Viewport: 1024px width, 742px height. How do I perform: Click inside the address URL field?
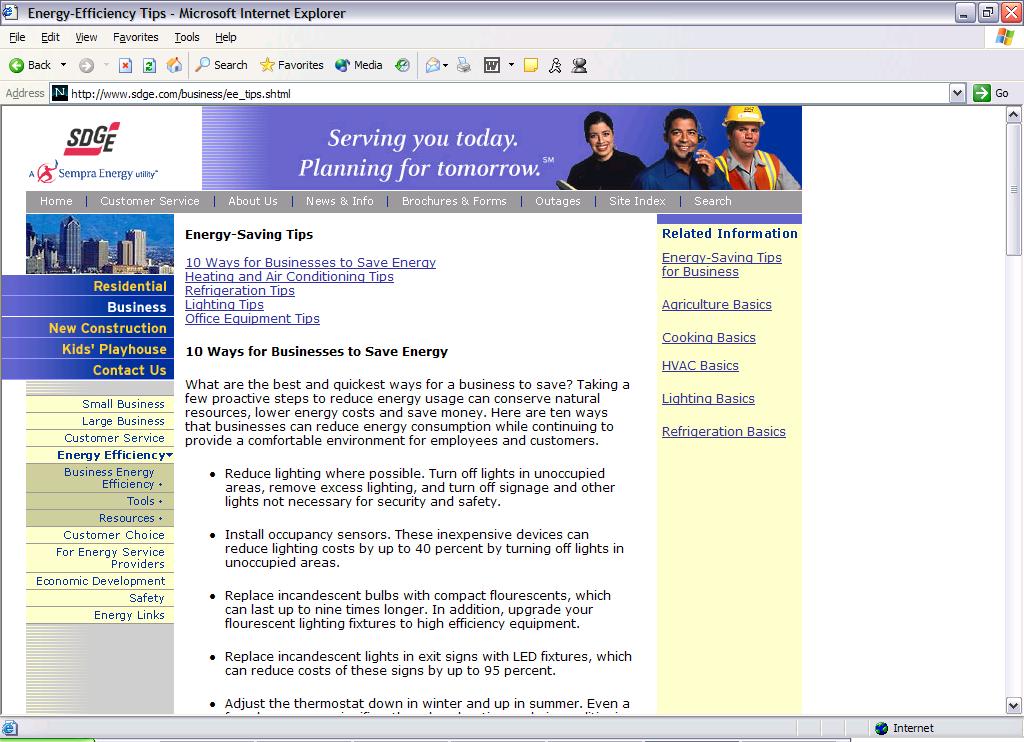(x=500, y=93)
